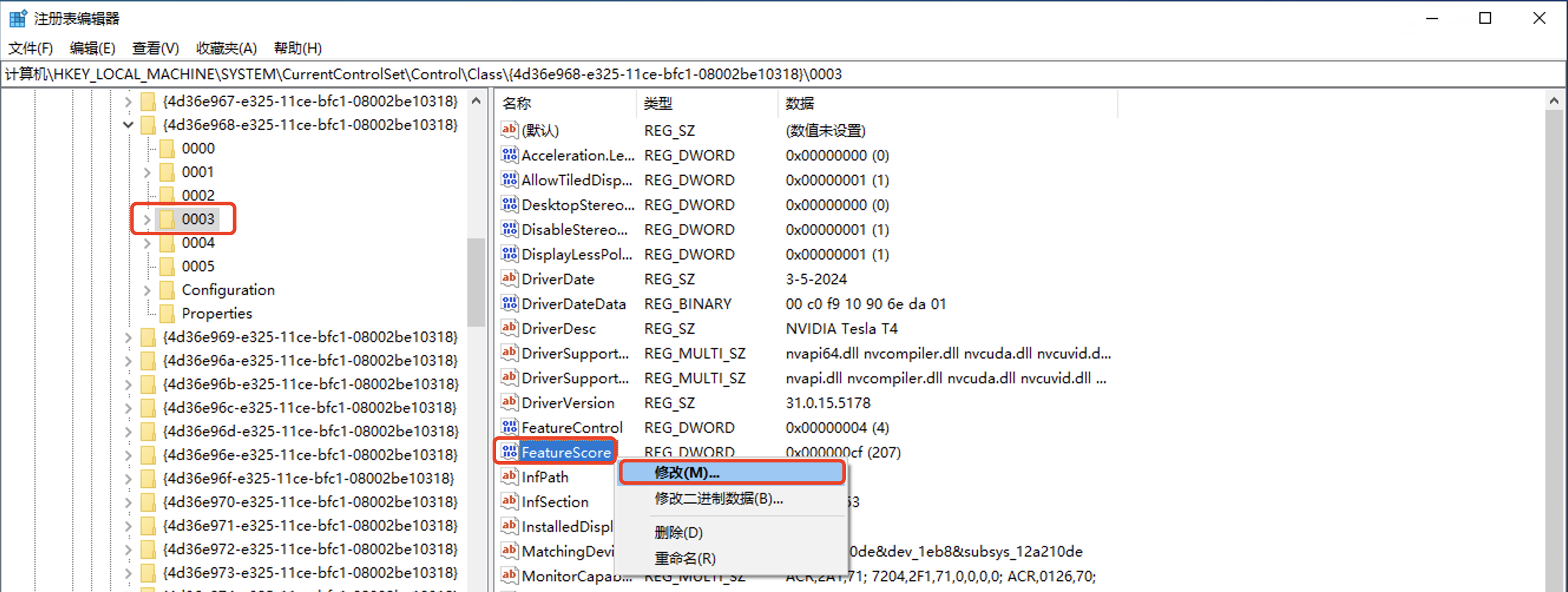
Task: Click the string icon beside MatchingDevi...
Action: [509, 551]
